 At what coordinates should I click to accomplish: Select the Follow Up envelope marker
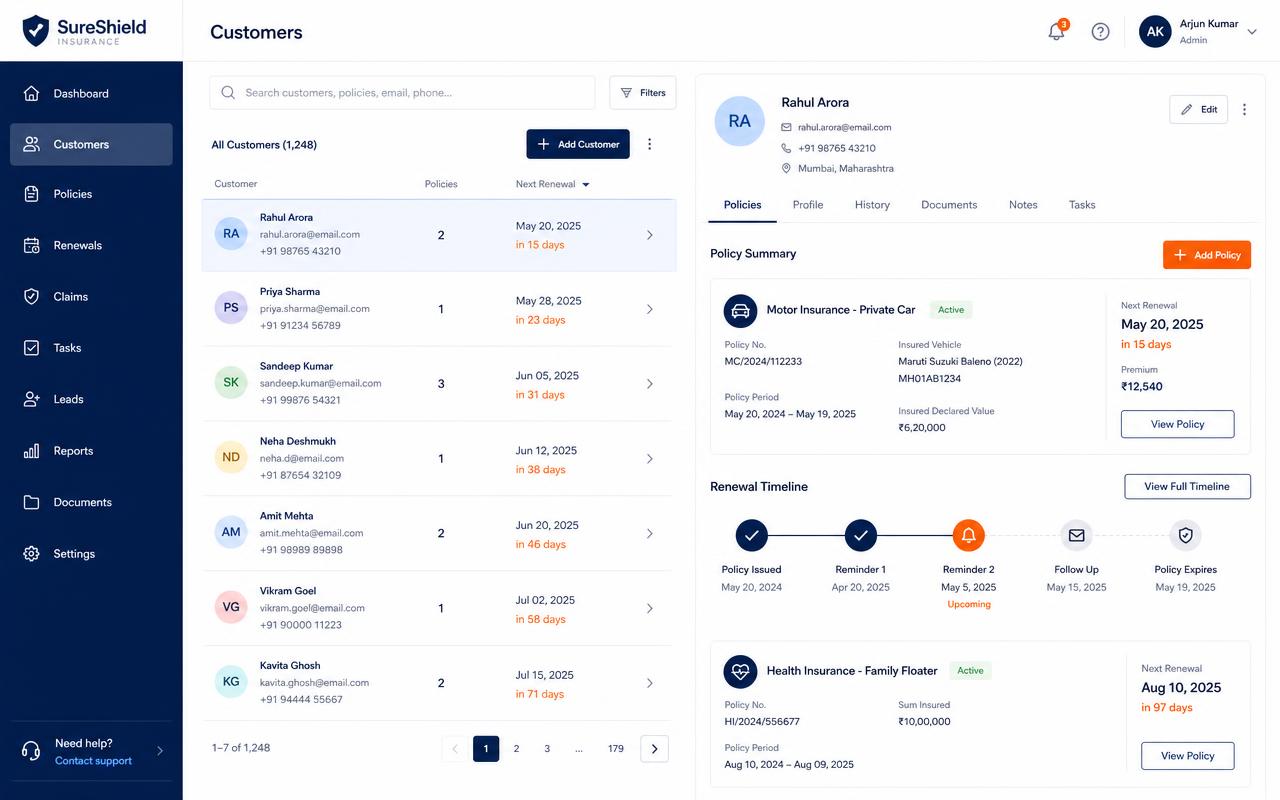(1076, 536)
